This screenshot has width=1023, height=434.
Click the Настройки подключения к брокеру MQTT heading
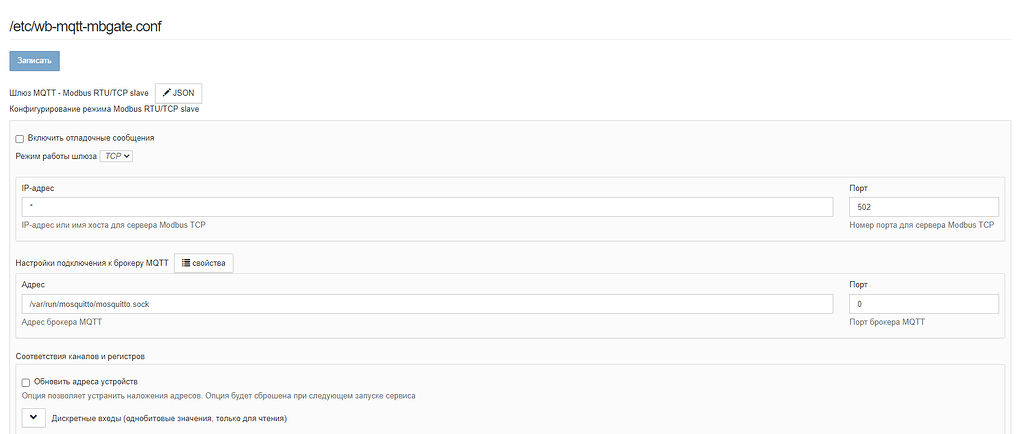[92, 263]
